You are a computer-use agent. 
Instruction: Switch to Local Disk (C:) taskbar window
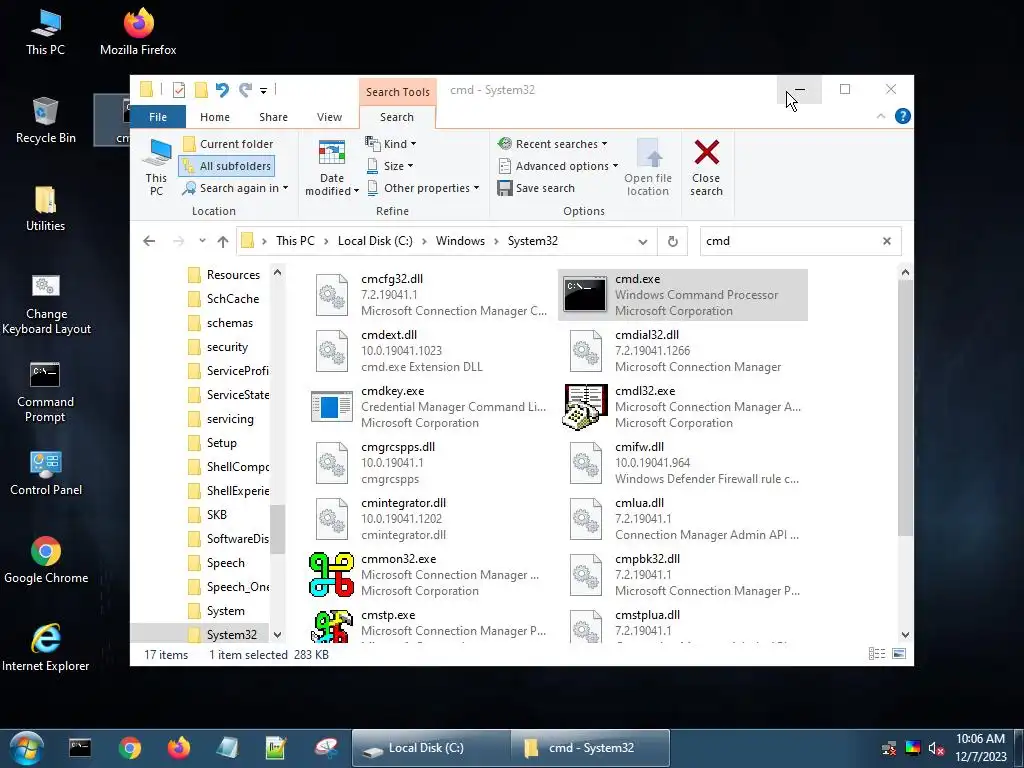[x=430, y=748]
